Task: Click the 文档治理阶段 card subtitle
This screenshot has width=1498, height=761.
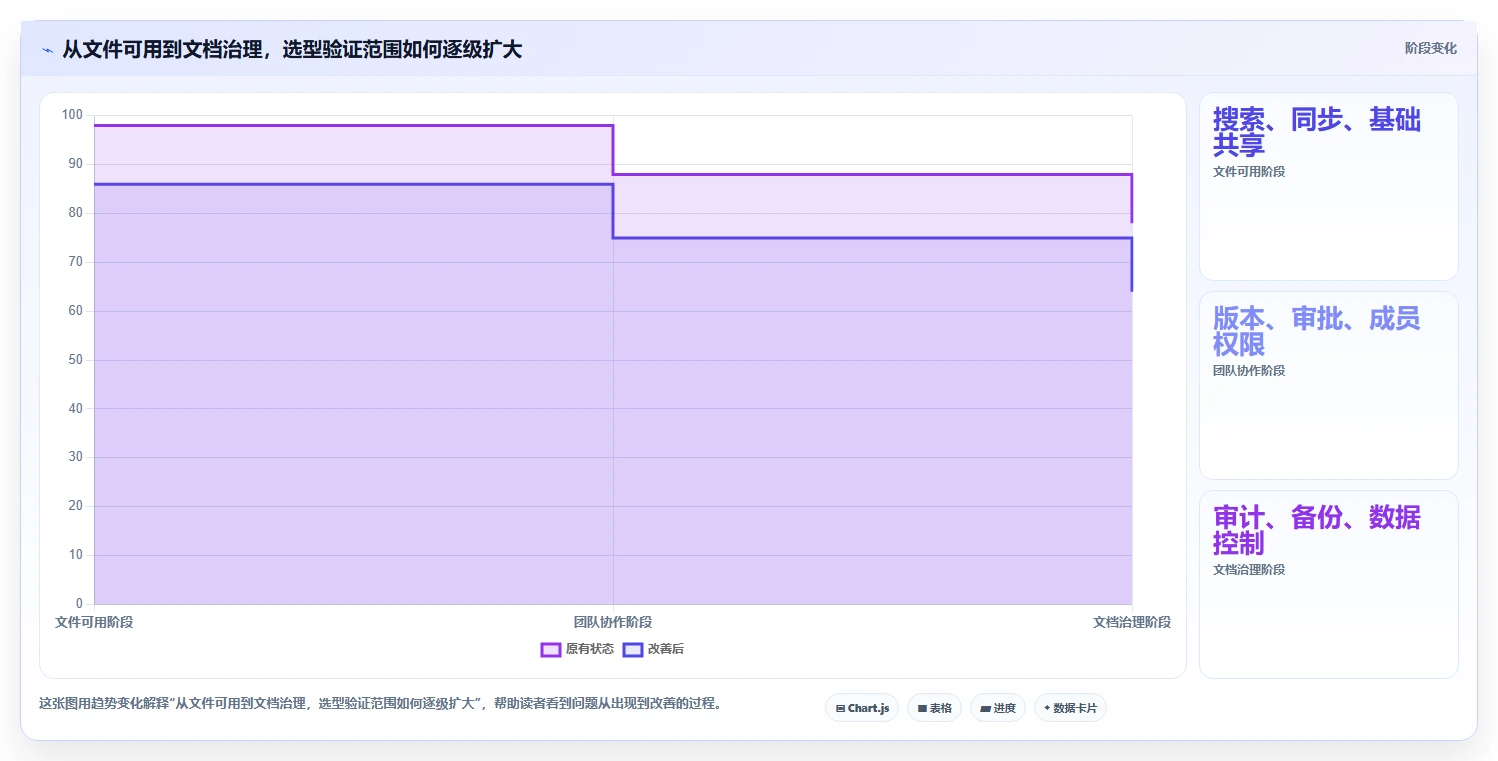Action: coord(1249,569)
